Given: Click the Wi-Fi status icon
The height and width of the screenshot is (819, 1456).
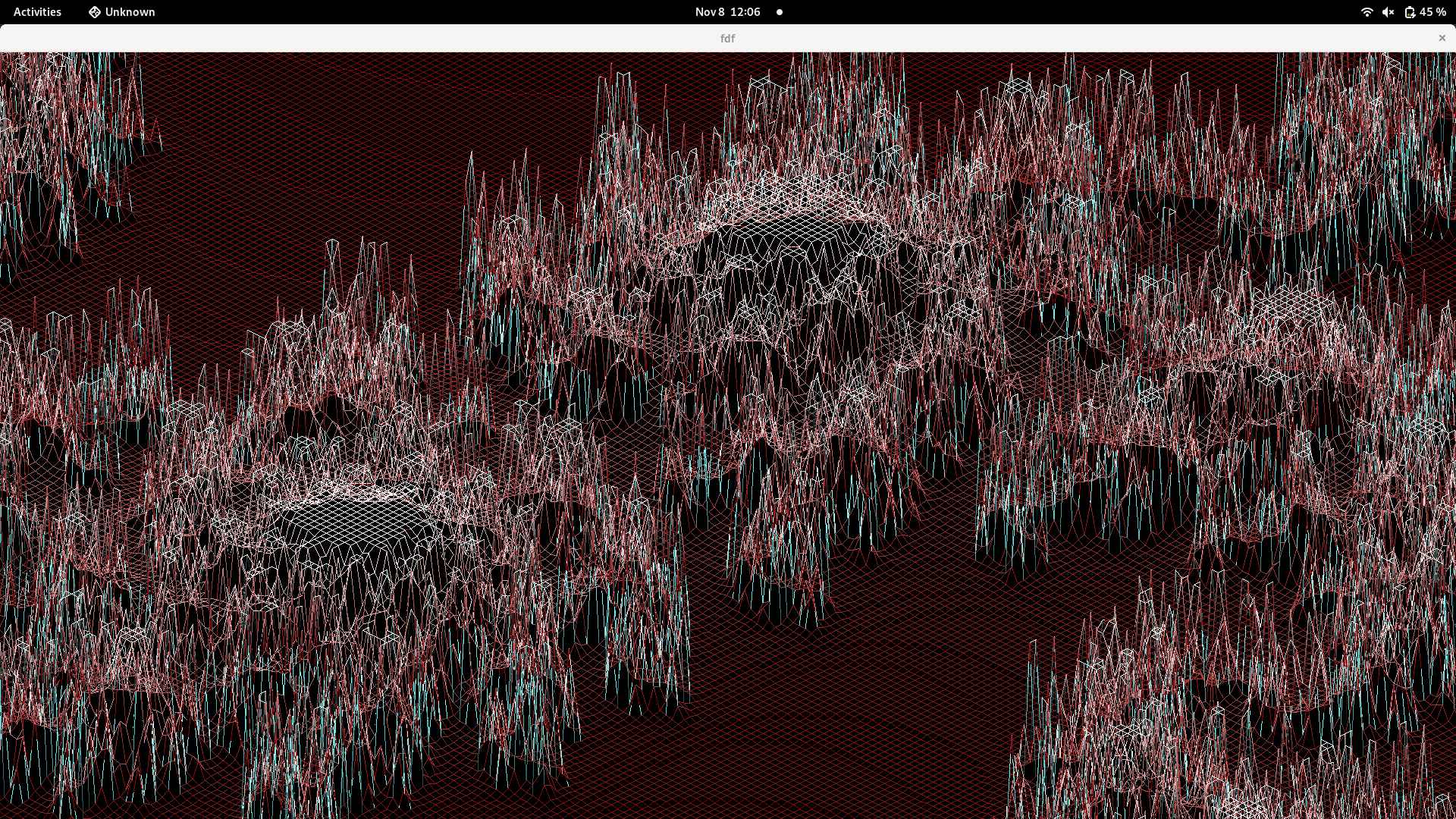Looking at the screenshot, I should tap(1367, 12).
